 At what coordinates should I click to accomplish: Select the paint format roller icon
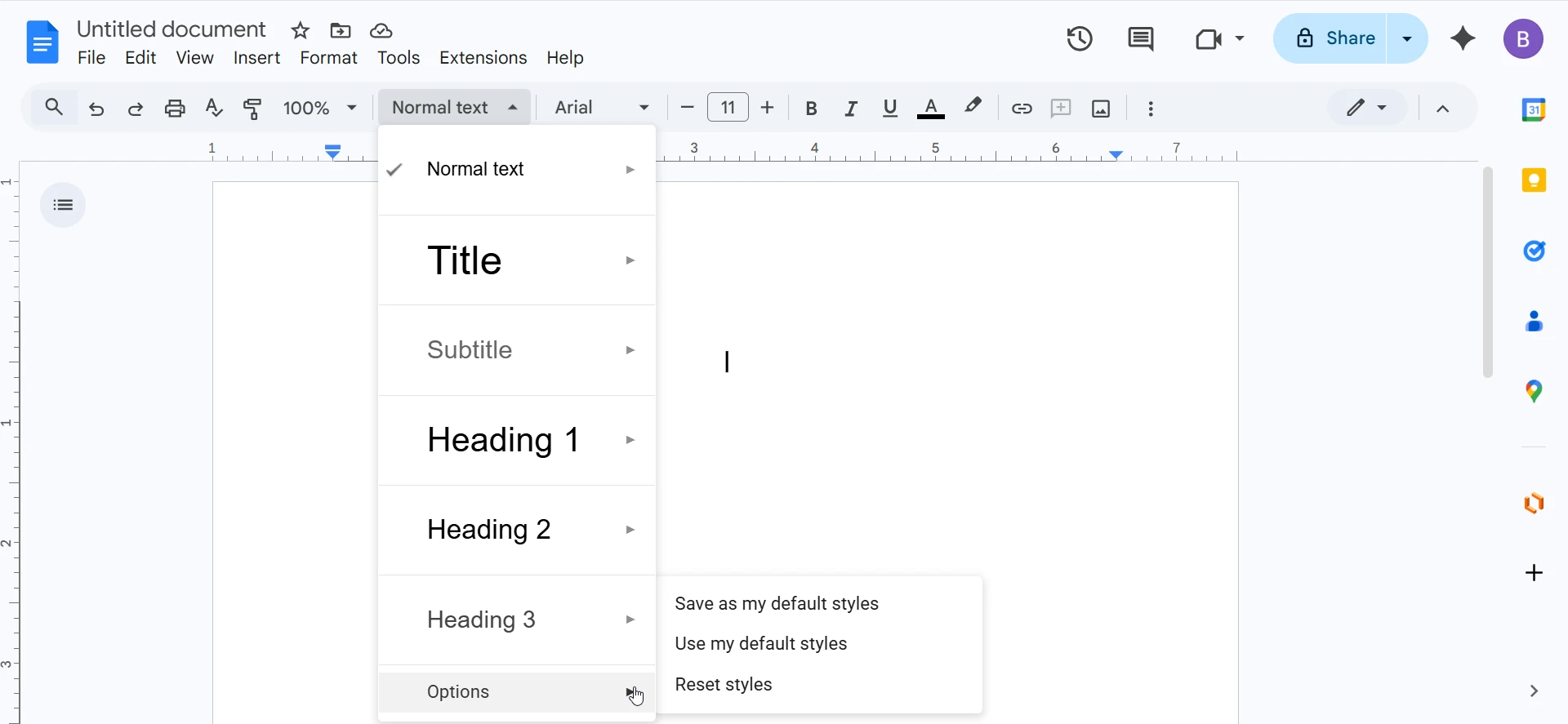253,109
